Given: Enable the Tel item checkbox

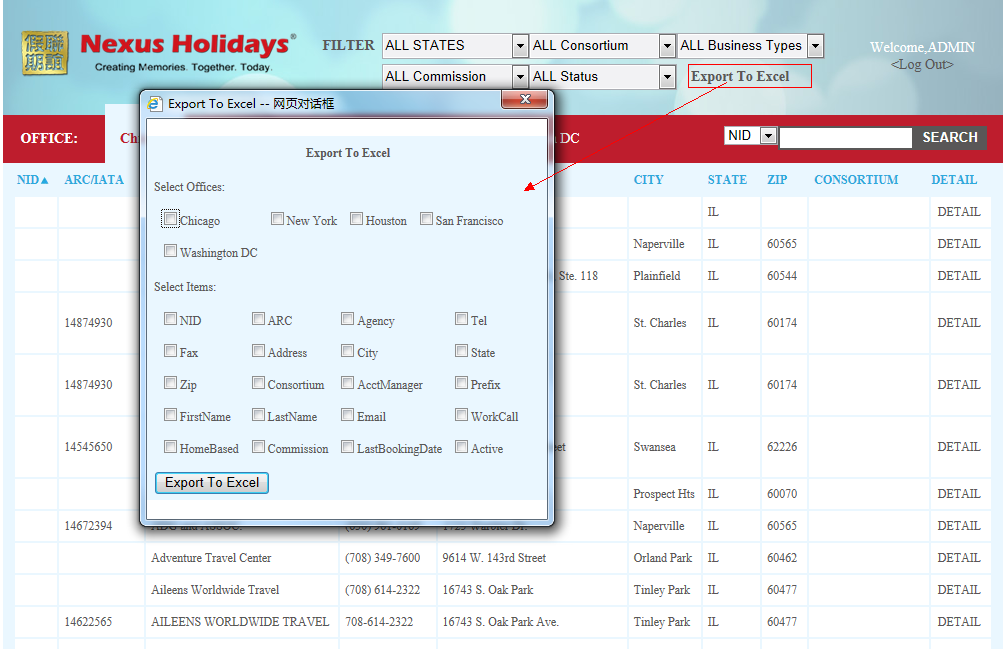Looking at the screenshot, I should tap(461, 318).
